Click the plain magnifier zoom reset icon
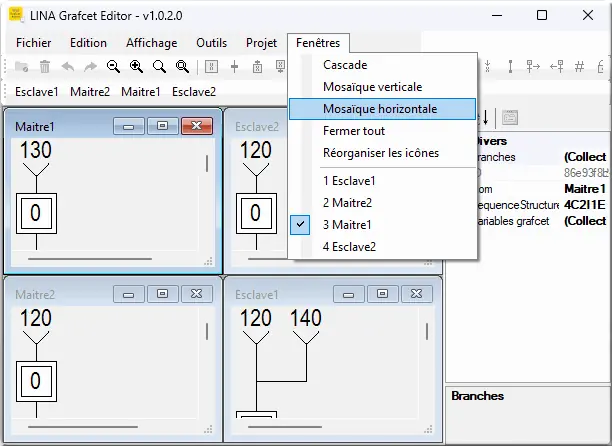The width and height of the screenshot is (612, 446). pos(159,66)
